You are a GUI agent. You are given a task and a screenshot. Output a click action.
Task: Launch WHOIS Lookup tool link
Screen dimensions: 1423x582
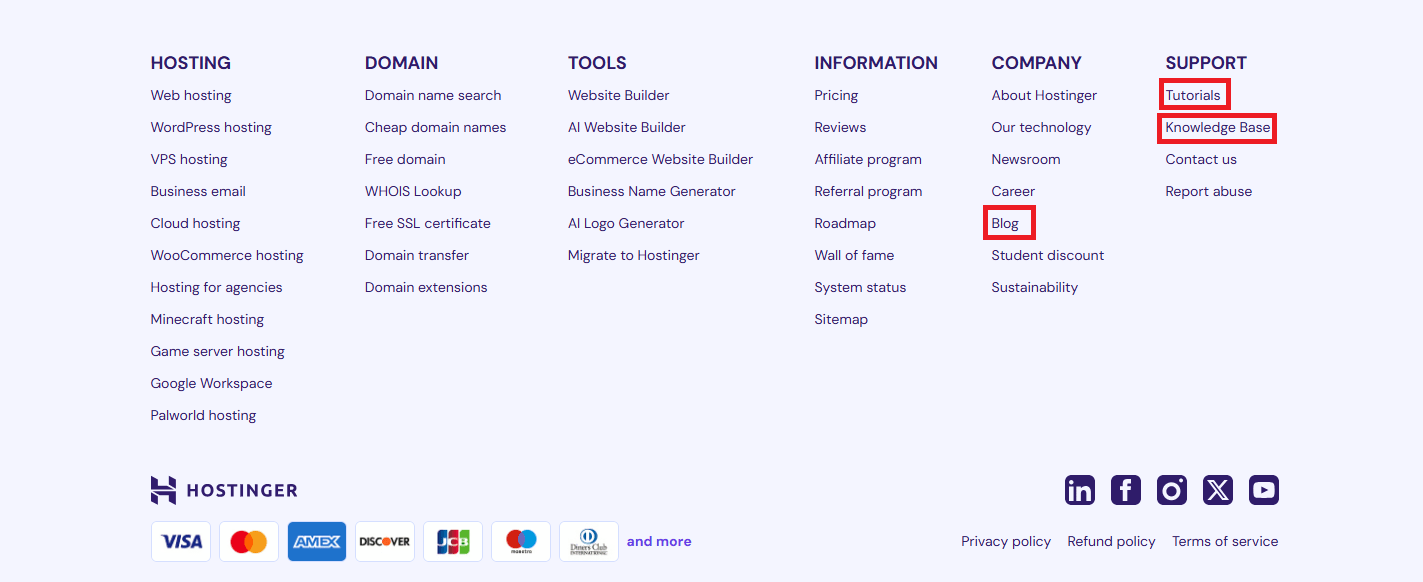(413, 191)
